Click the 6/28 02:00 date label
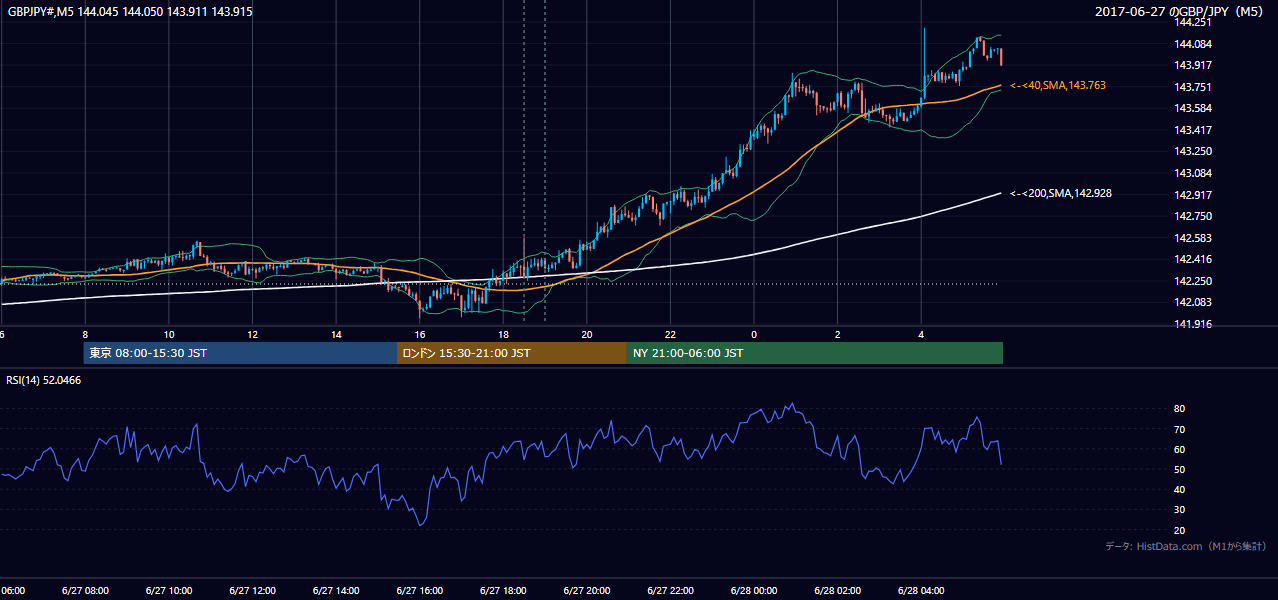Viewport: 1278px width, 600px height. tap(838, 591)
